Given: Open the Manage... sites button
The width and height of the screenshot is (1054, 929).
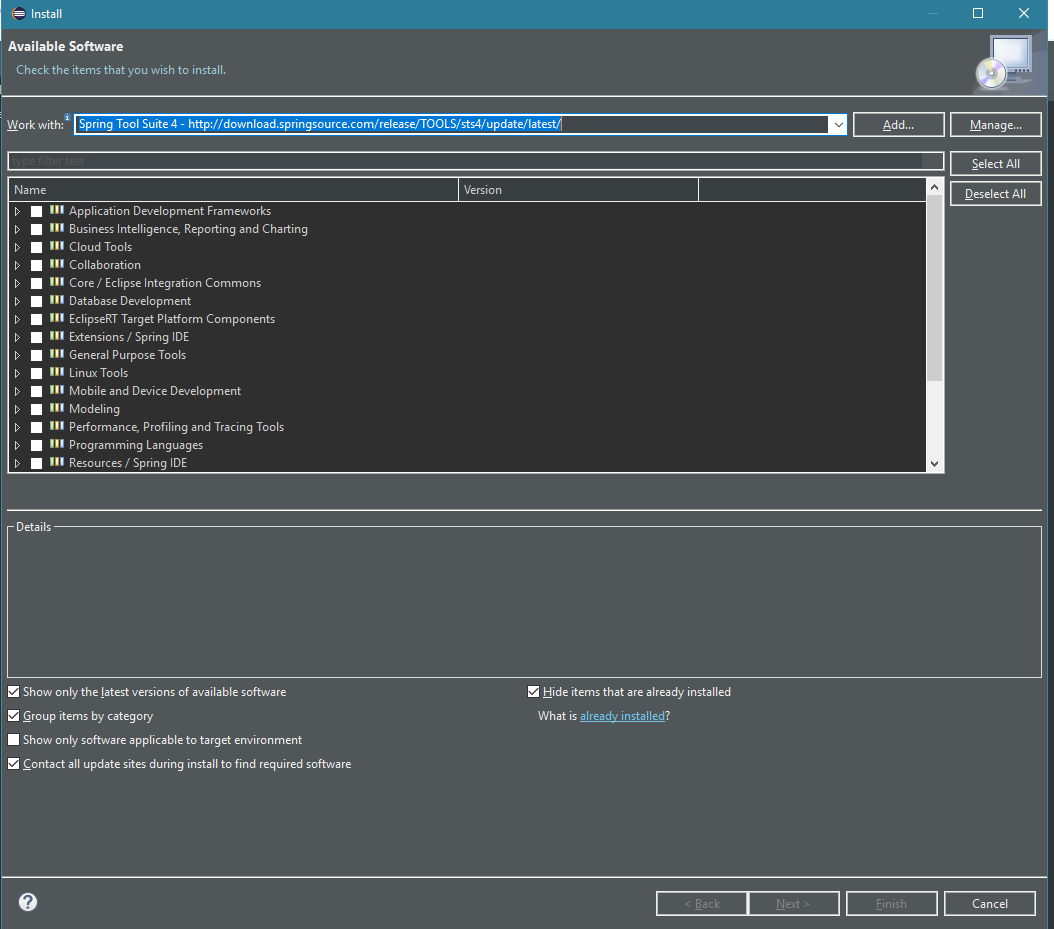Looking at the screenshot, I should pyautogui.click(x=996, y=124).
